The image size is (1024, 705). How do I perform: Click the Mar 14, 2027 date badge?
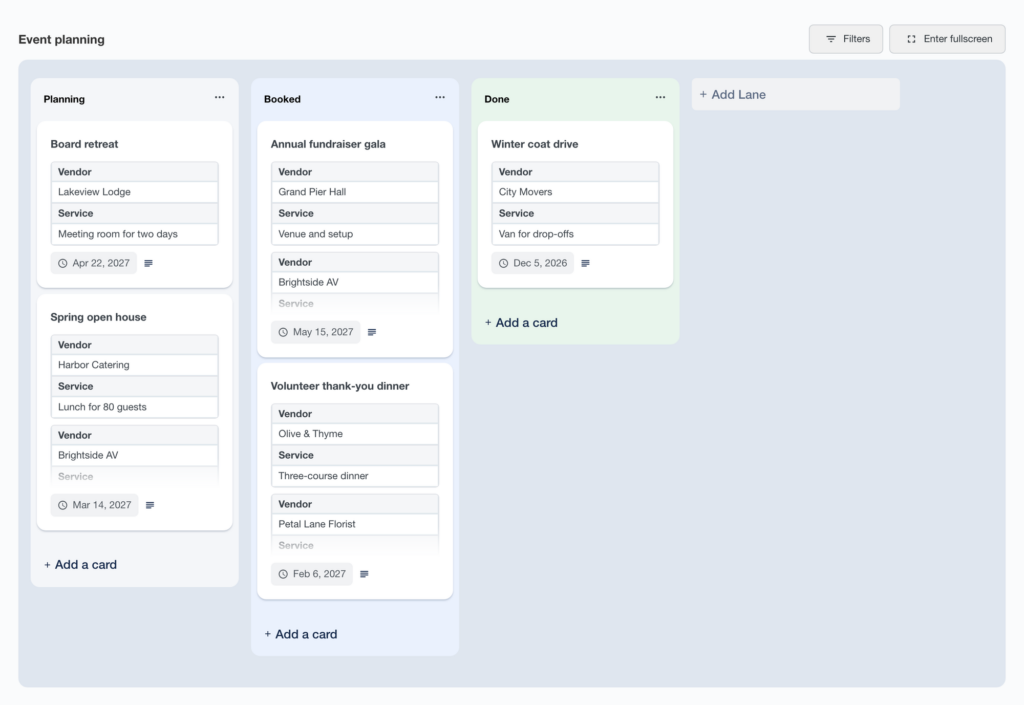pyautogui.click(x=94, y=505)
